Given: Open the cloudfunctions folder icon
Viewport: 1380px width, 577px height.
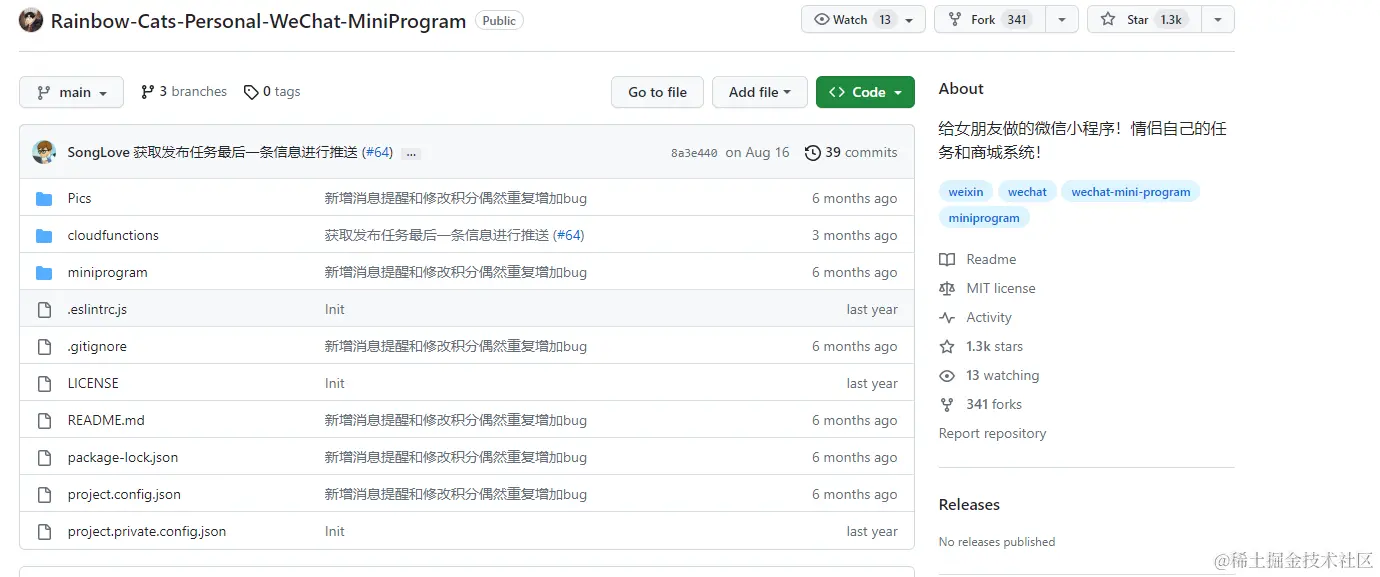Looking at the screenshot, I should pos(44,236).
